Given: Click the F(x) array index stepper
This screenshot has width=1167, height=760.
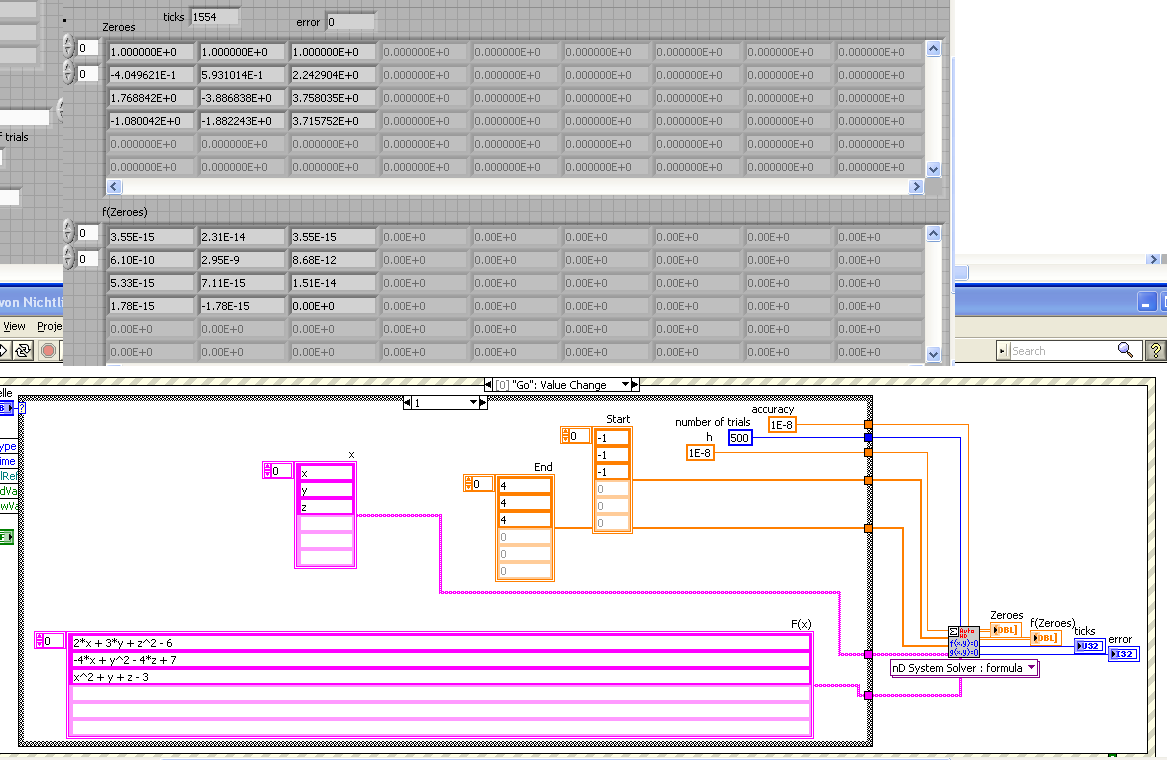Looking at the screenshot, I should coord(39,640).
